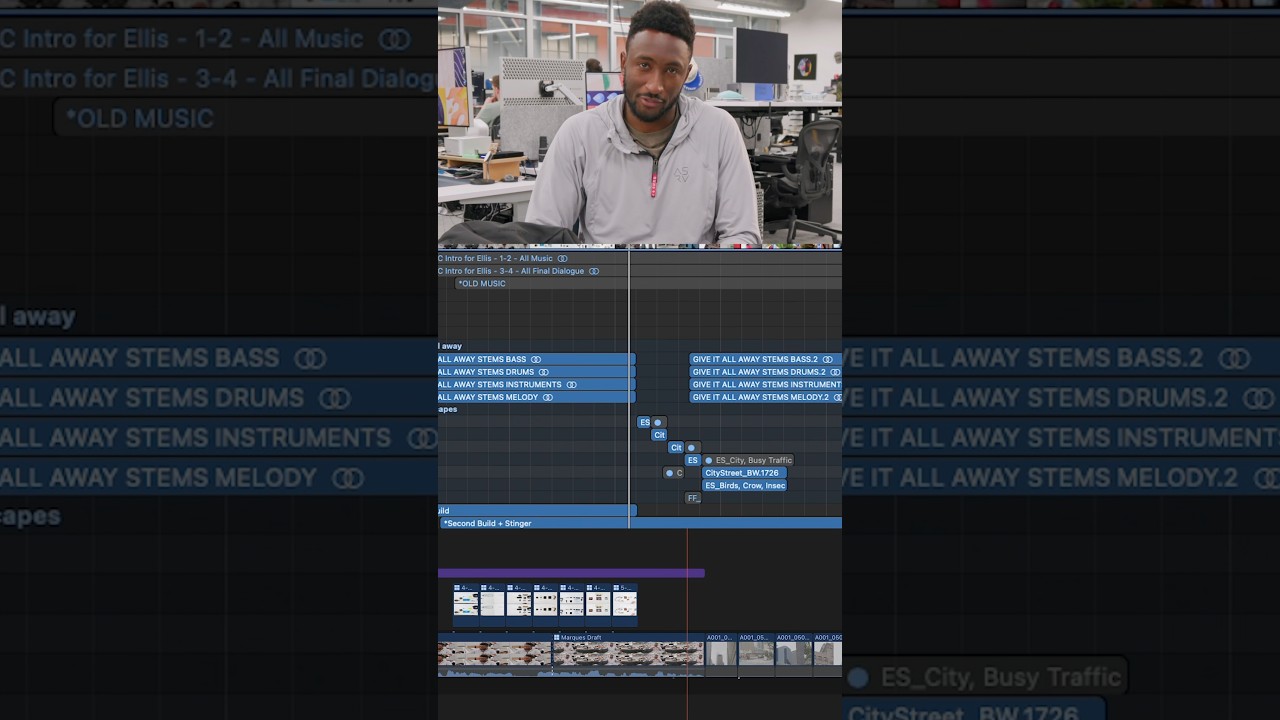This screenshot has width=1280, height=720.
Task: Click linked-circles icon on STEMS BASS.2 clip
Action: tap(828, 359)
